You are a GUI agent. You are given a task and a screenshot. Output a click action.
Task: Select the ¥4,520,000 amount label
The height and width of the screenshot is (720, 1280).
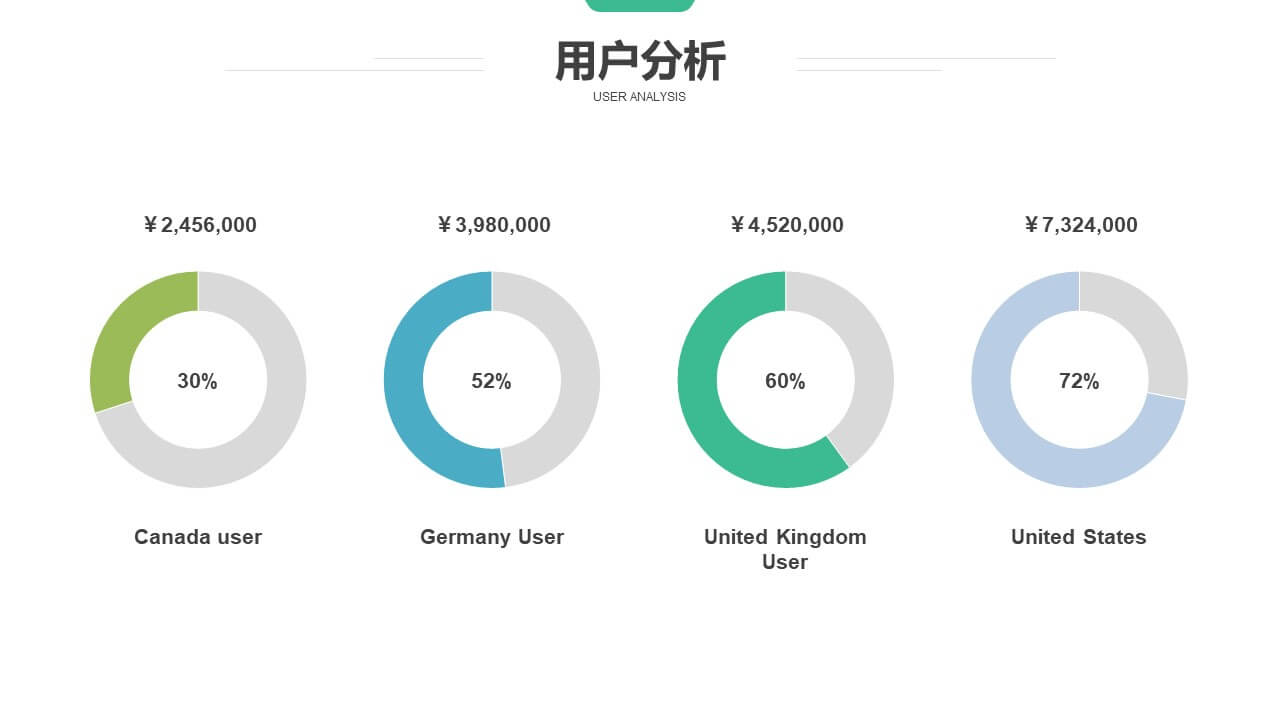click(x=786, y=225)
